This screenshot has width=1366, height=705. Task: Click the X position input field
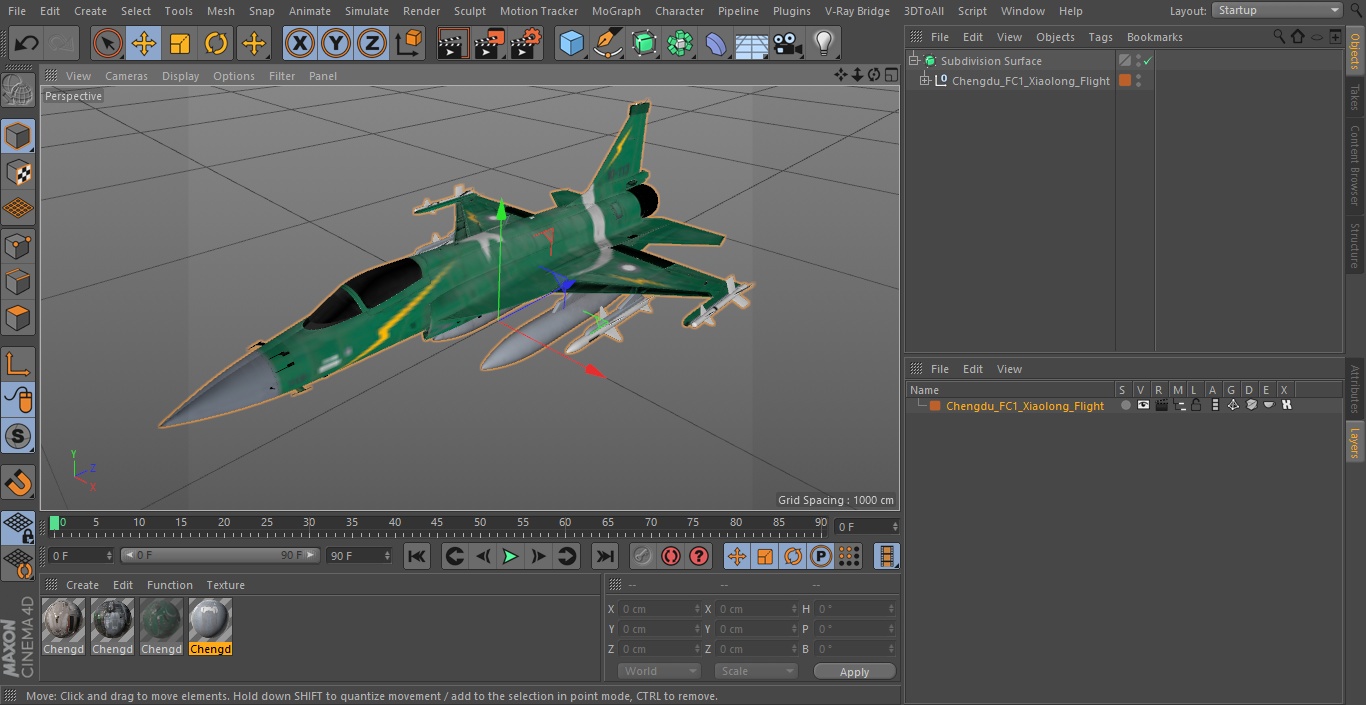tap(659, 609)
